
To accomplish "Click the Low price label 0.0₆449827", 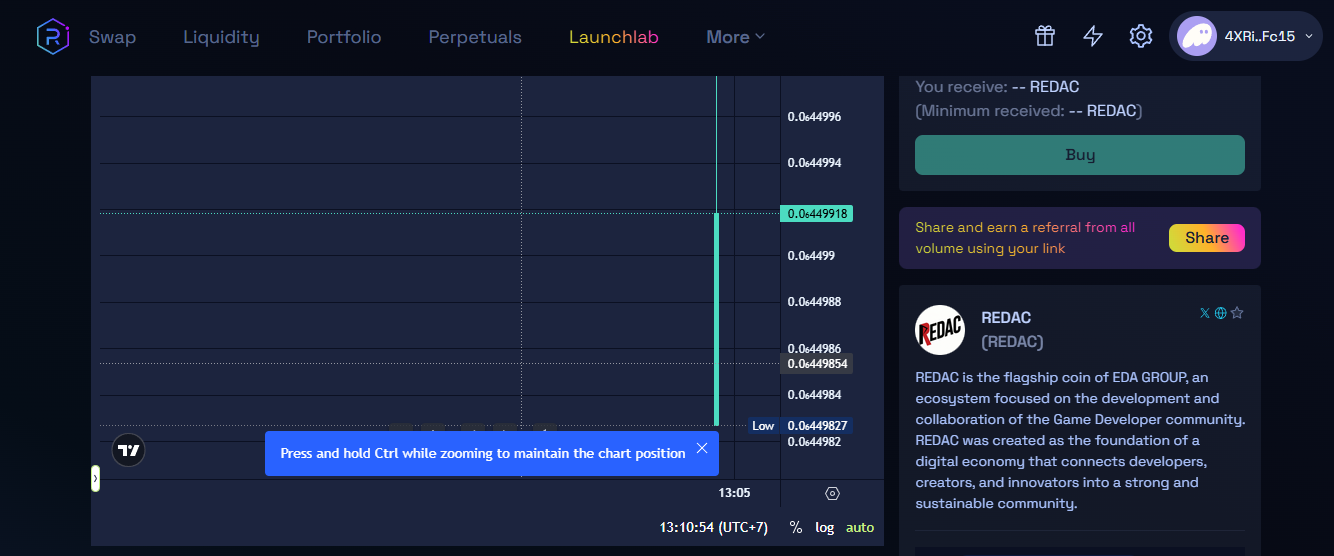I will pyautogui.click(x=816, y=425).
